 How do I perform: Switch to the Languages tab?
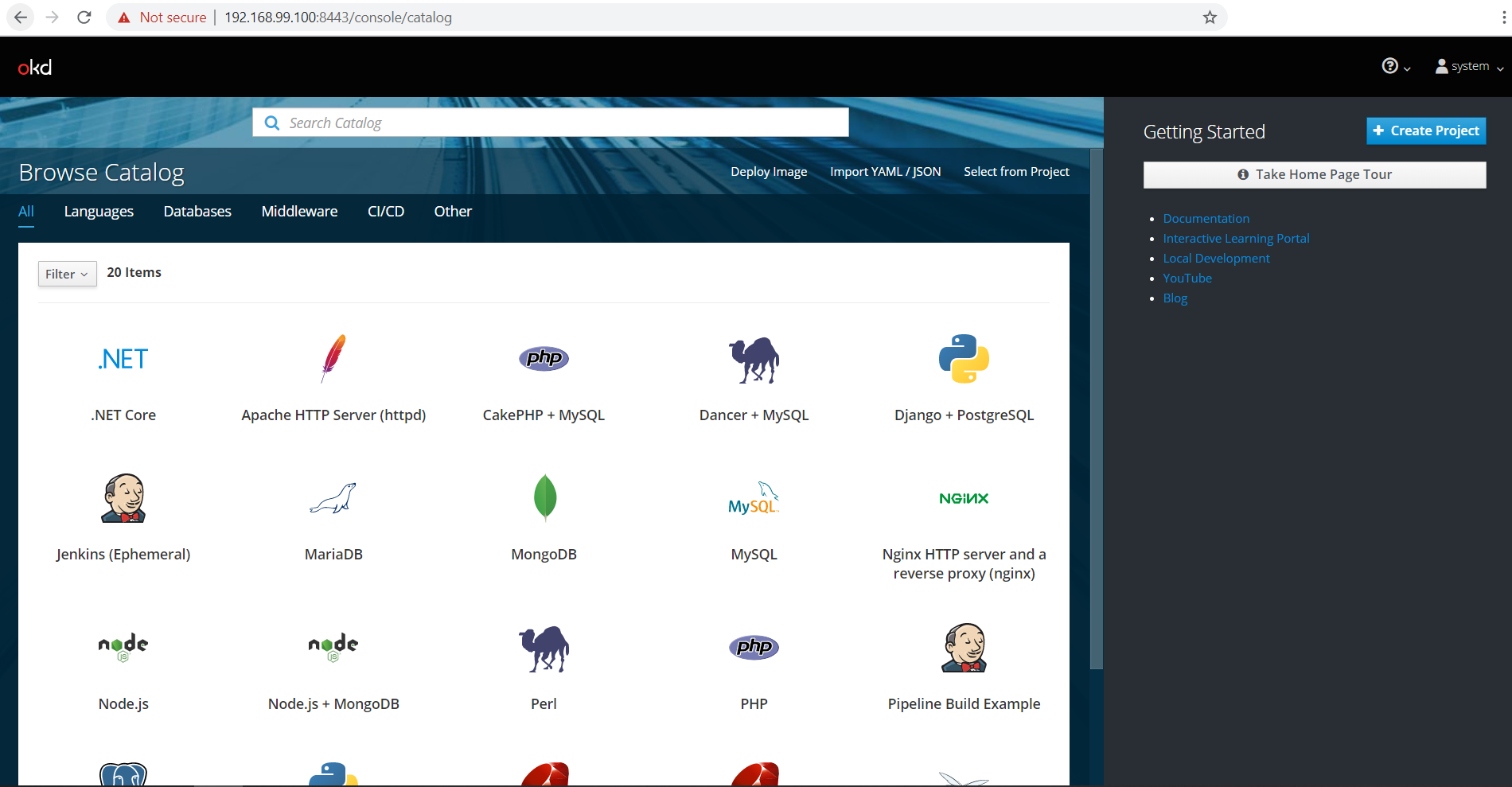point(99,212)
